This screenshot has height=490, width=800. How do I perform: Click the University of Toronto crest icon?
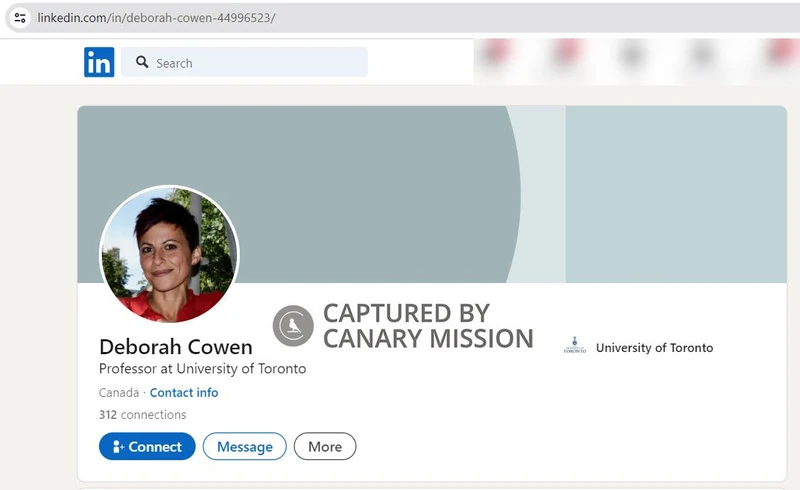pyautogui.click(x=574, y=346)
